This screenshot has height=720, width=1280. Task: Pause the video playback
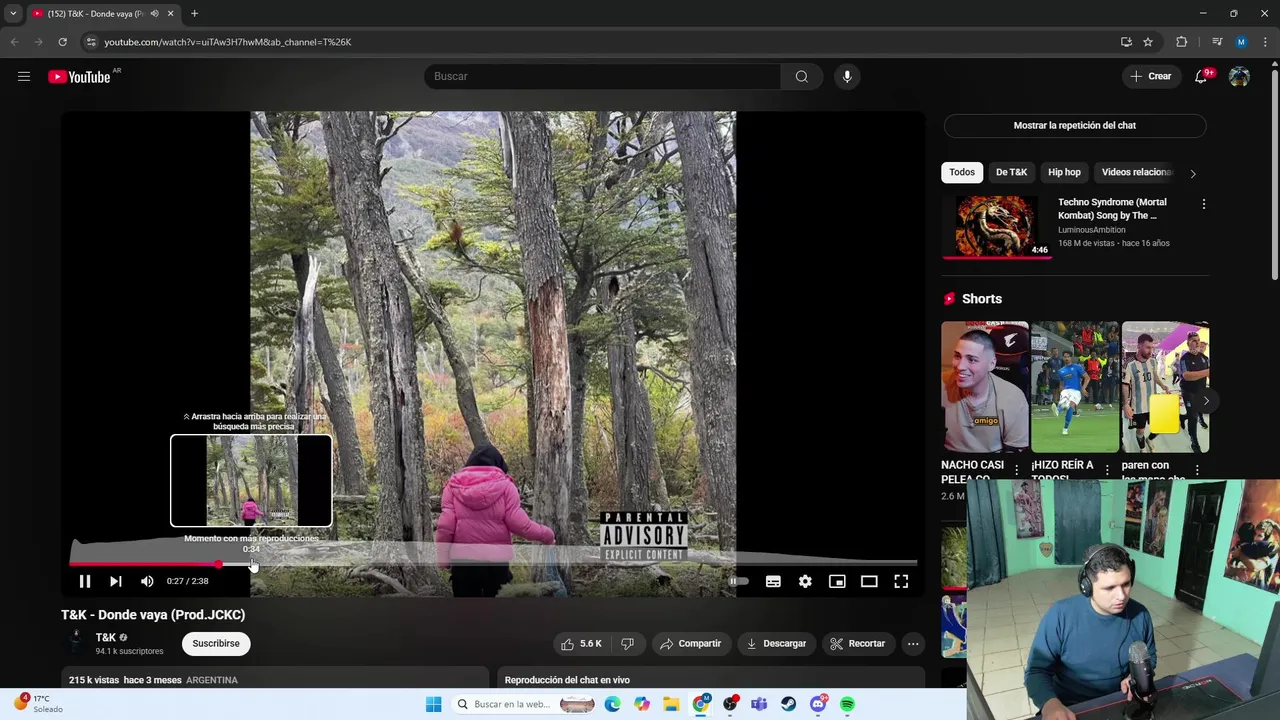point(85,581)
